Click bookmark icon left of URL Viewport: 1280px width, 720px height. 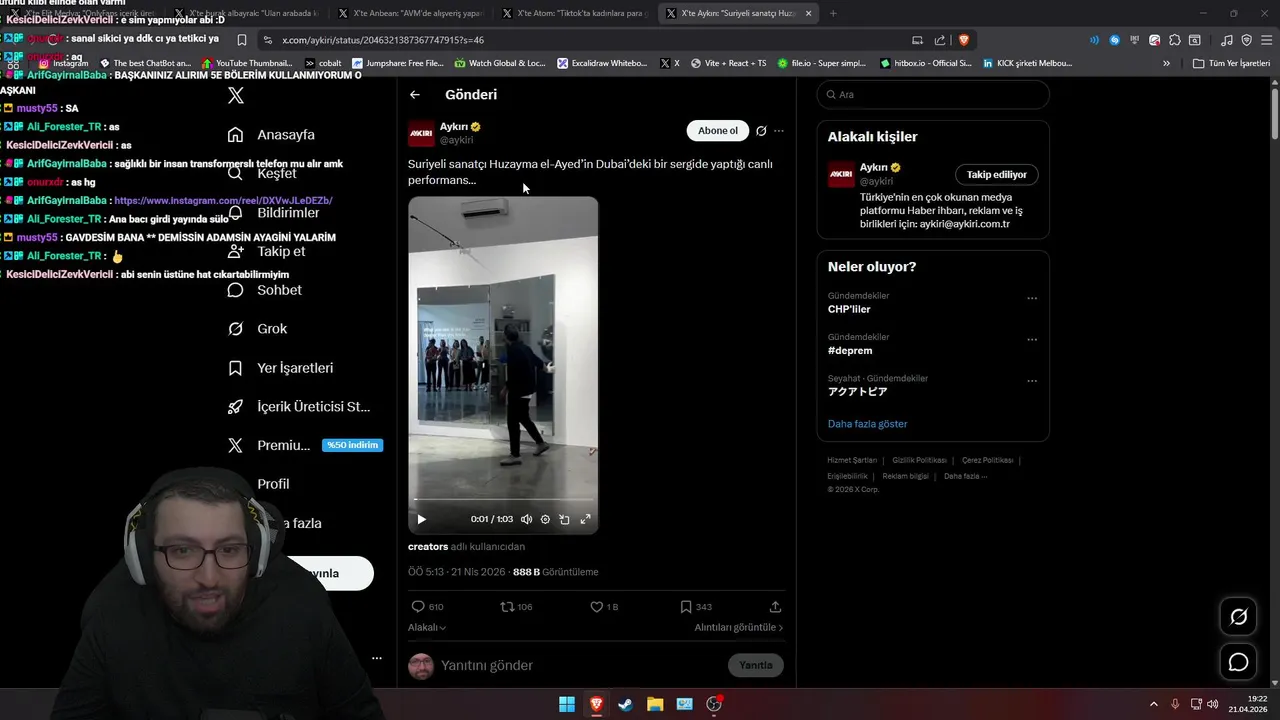(x=241, y=40)
